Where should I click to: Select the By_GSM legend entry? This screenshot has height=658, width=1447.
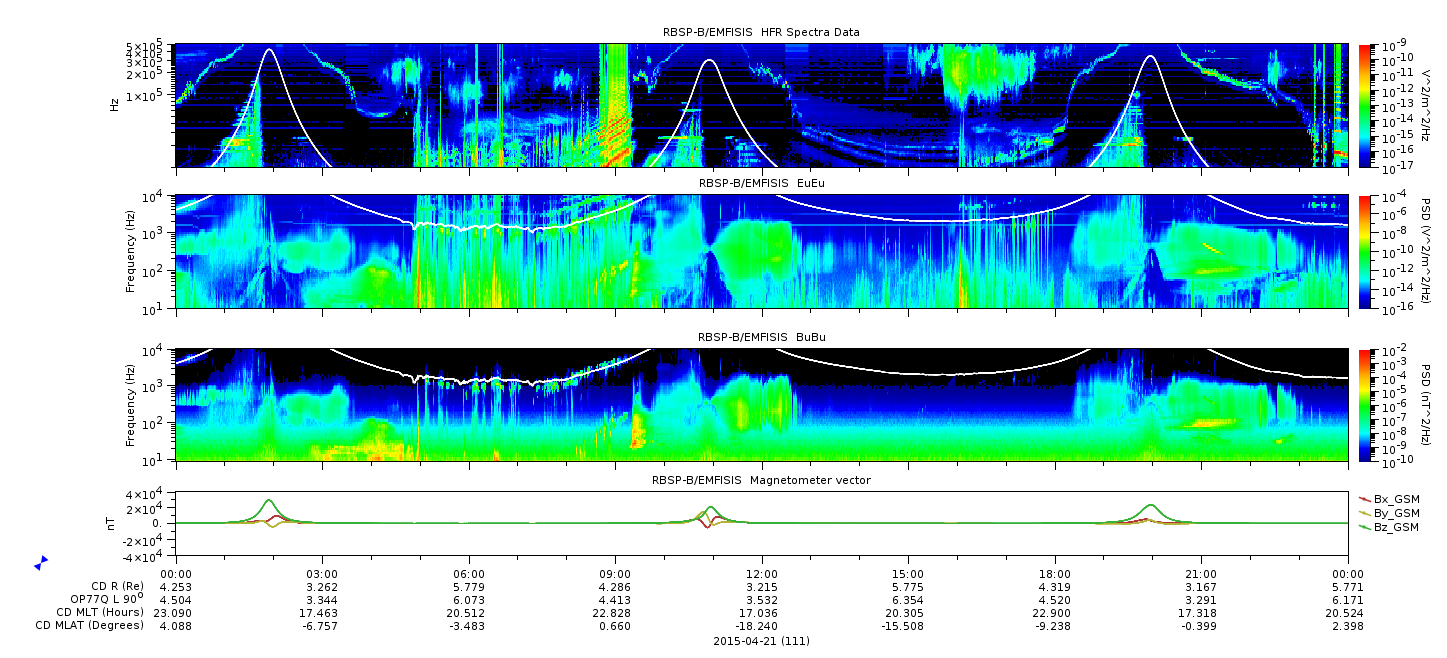point(1388,513)
